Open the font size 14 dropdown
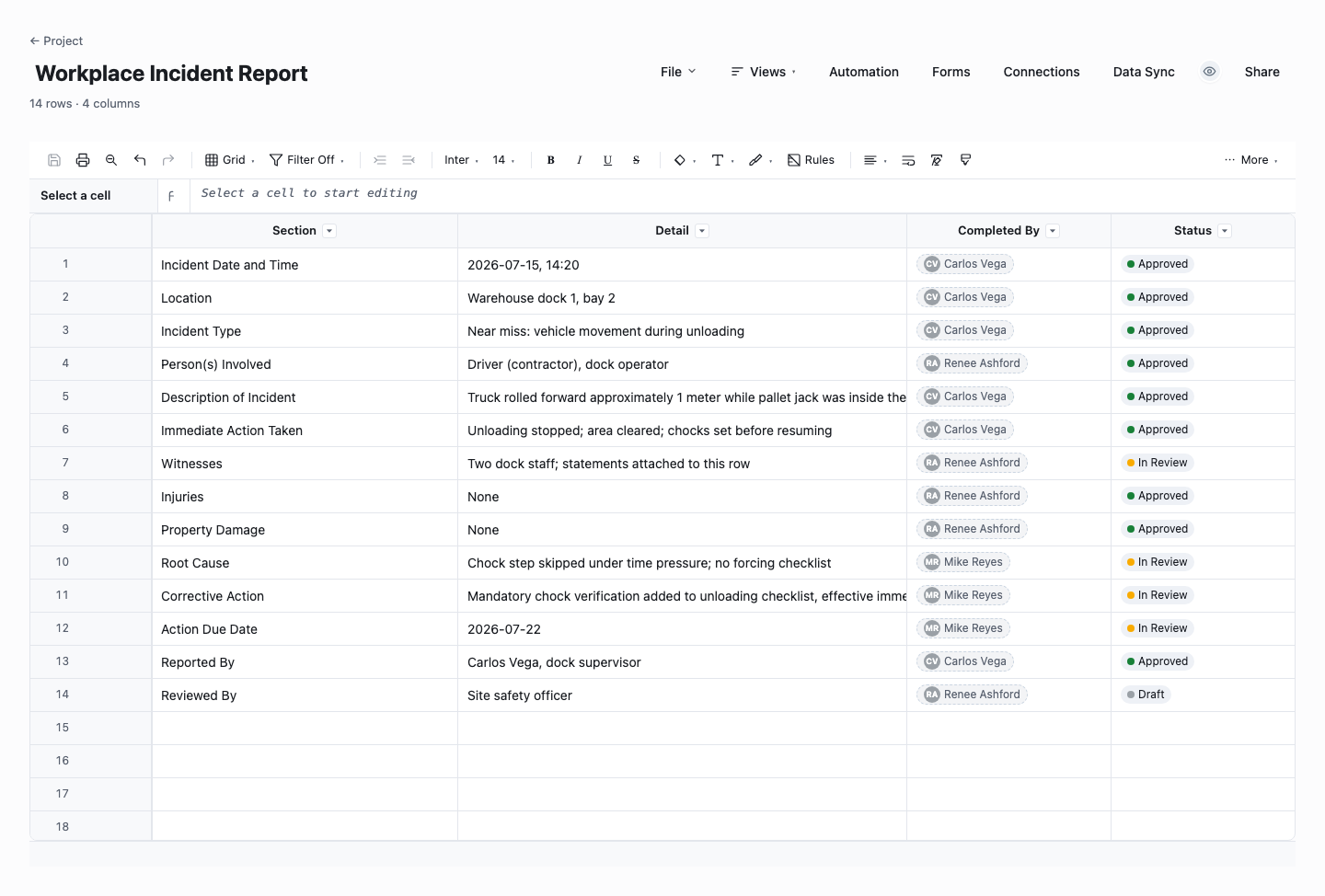The width and height of the screenshot is (1325, 896). 503,160
